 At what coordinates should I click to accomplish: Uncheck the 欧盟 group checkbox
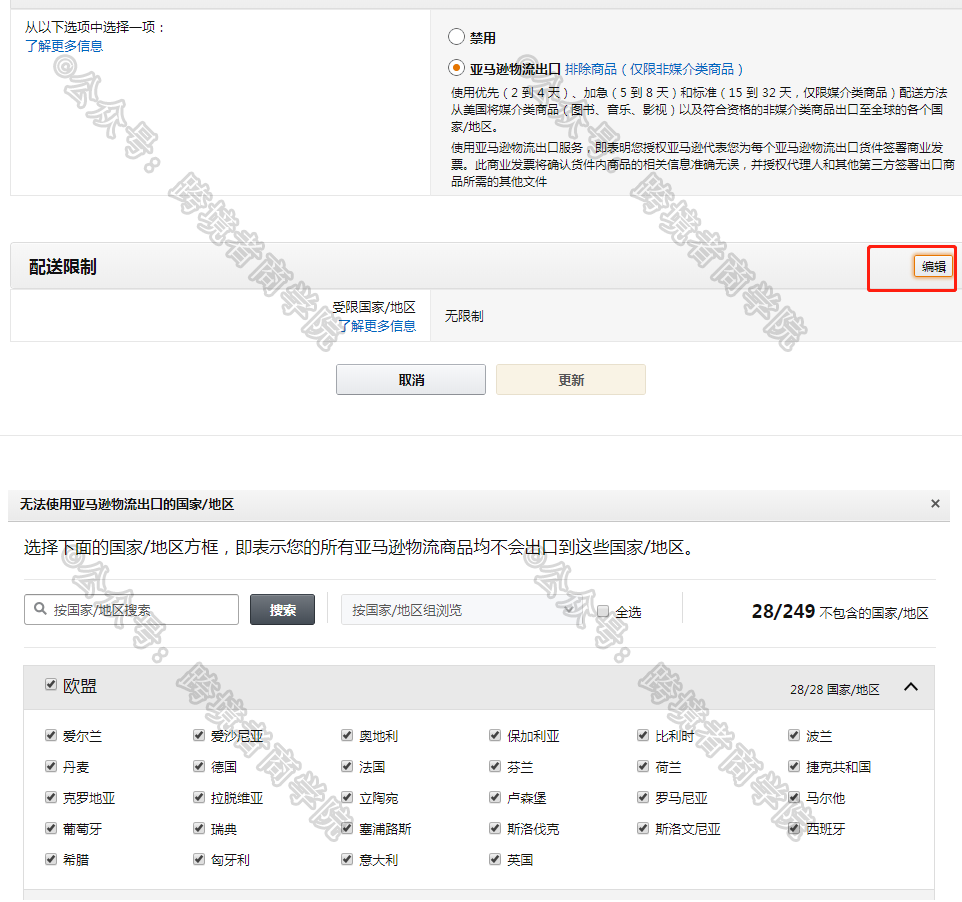click(x=50, y=686)
